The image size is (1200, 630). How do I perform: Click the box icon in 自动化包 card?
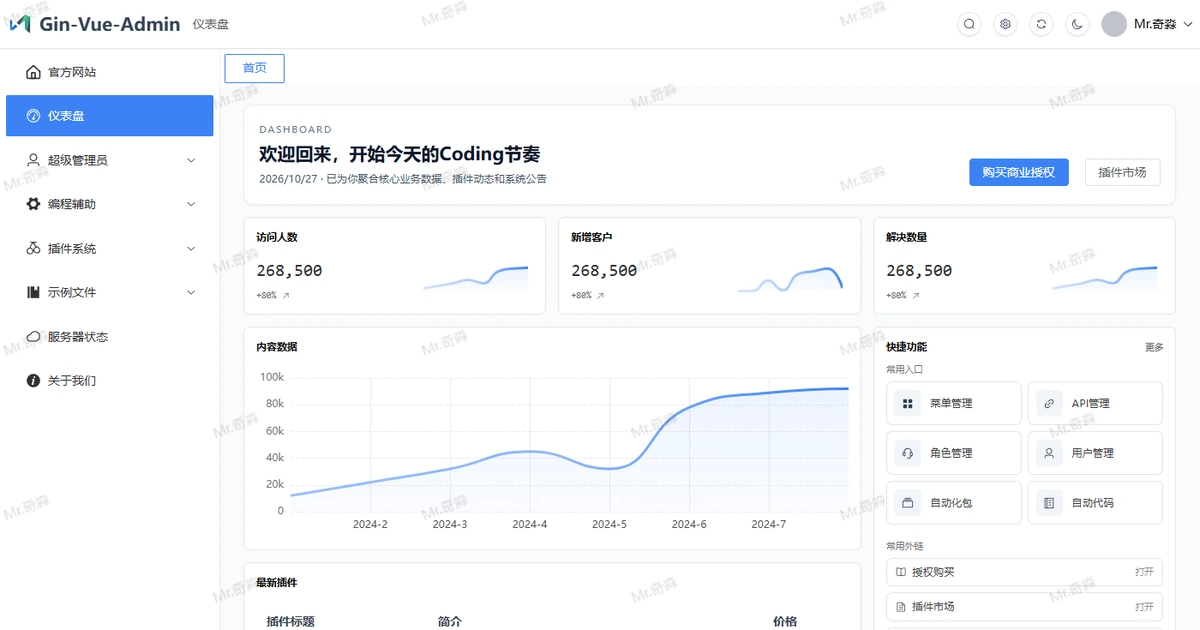[x=908, y=503]
